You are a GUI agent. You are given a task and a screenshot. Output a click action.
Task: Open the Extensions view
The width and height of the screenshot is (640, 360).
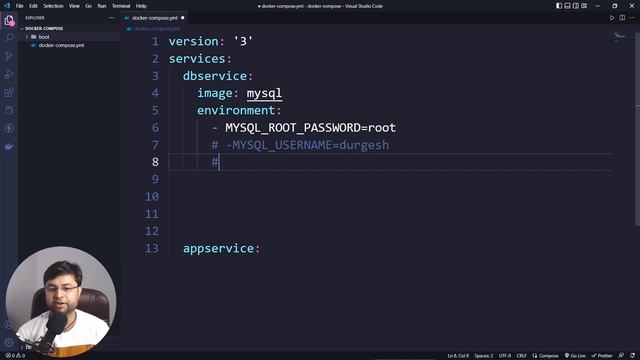[x=9, y=92]
